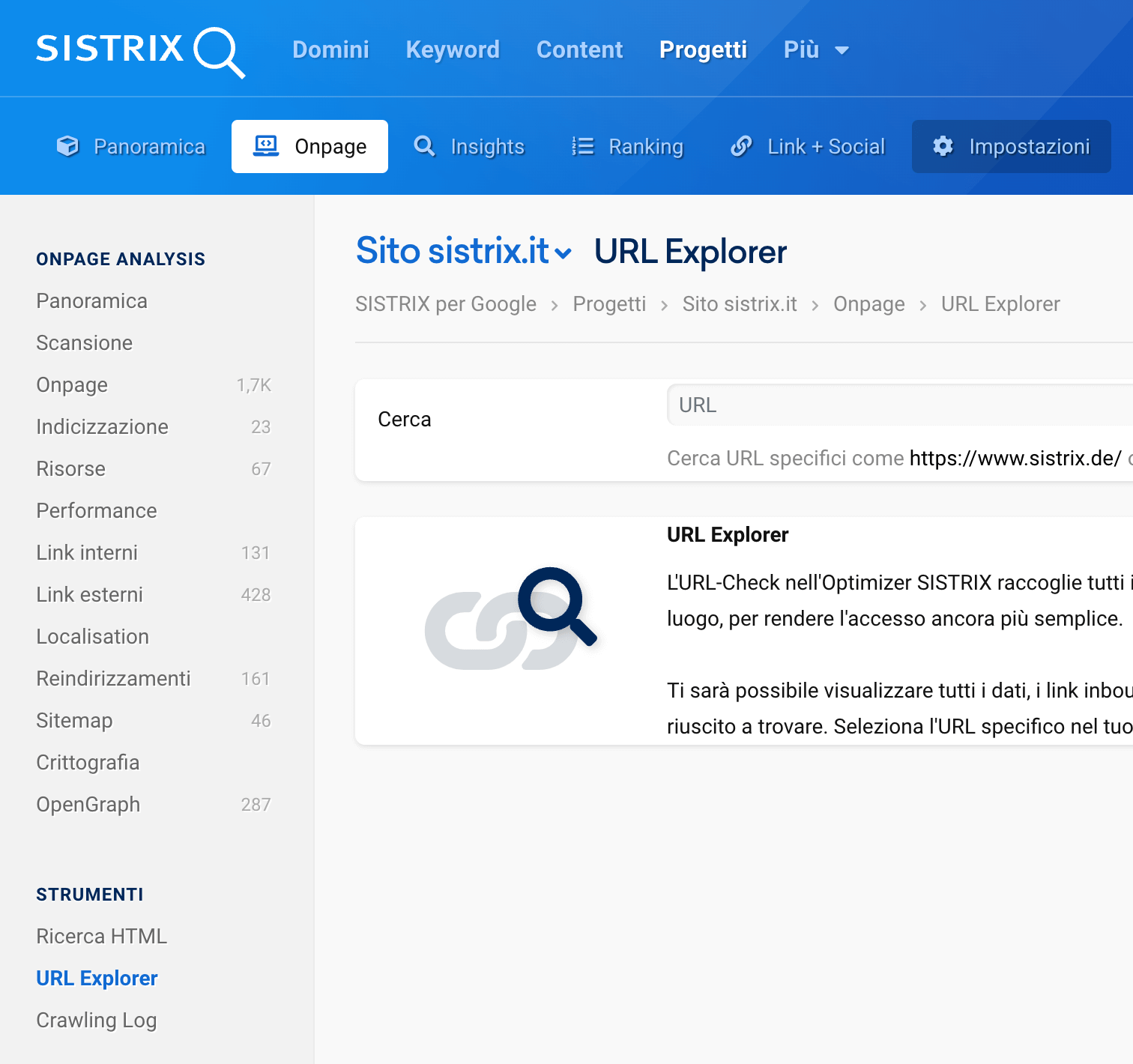Open Ricerca HTML tool
The image size is (1133, 1064).
[101, 937]
